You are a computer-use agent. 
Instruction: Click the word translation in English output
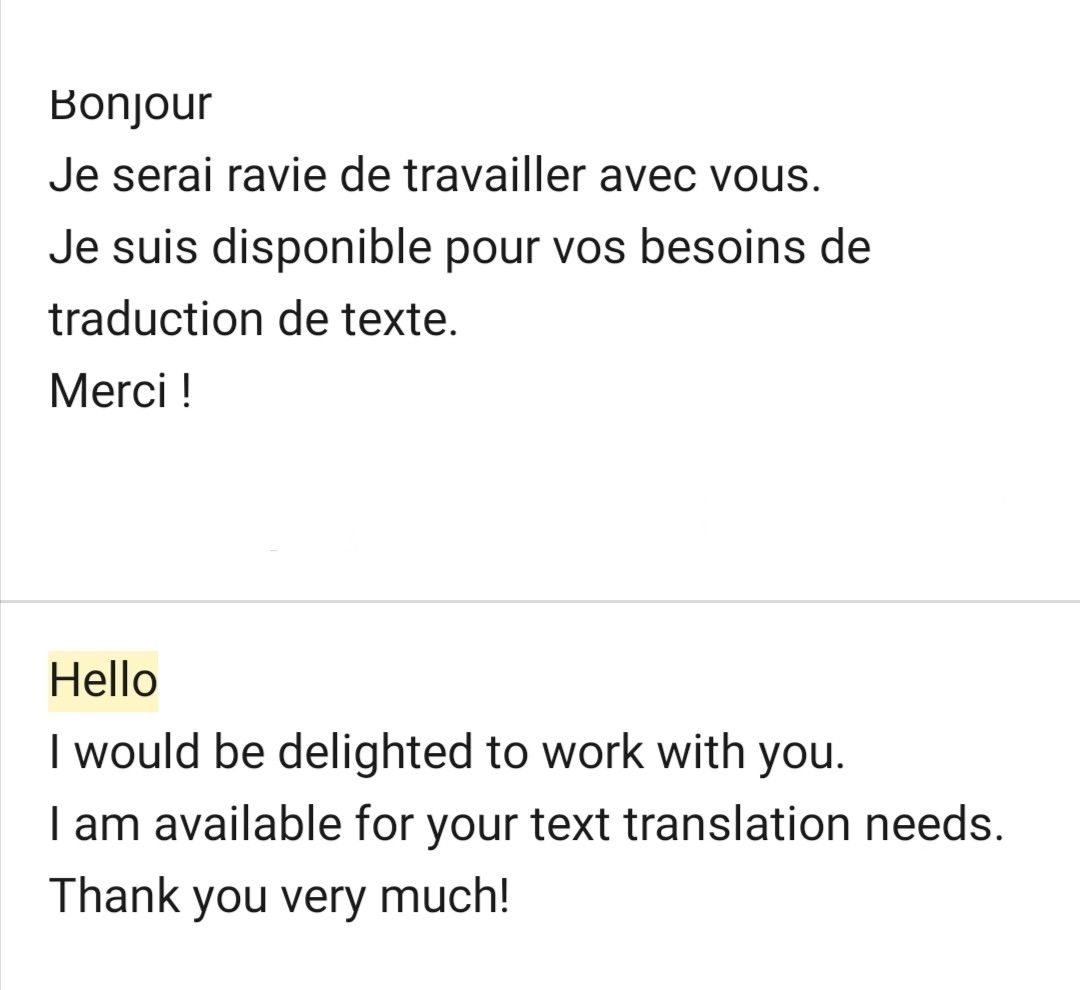point(737,824)
